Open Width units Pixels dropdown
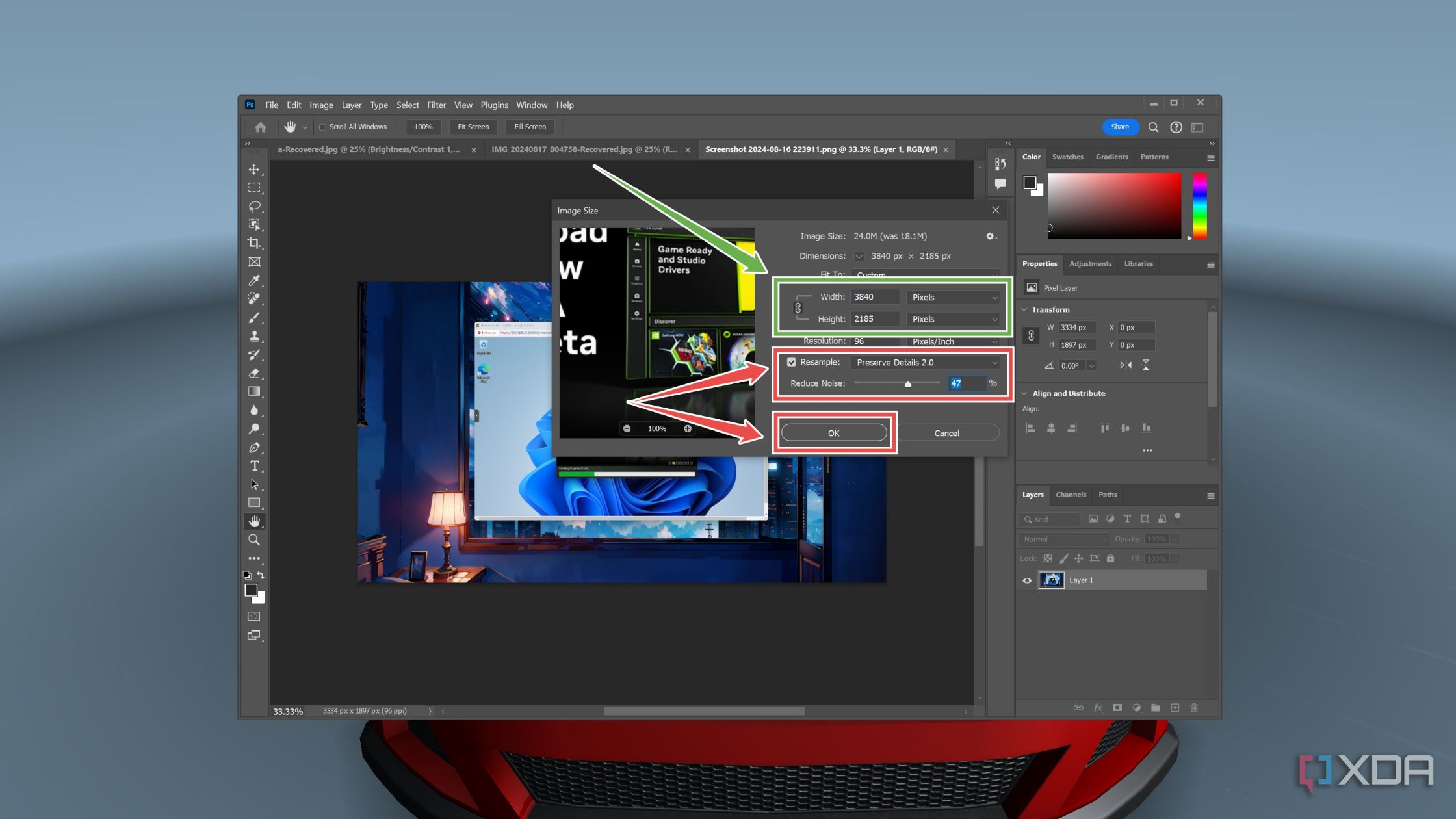The height and width of the screenshot is (819, 1456). [954, 297]
